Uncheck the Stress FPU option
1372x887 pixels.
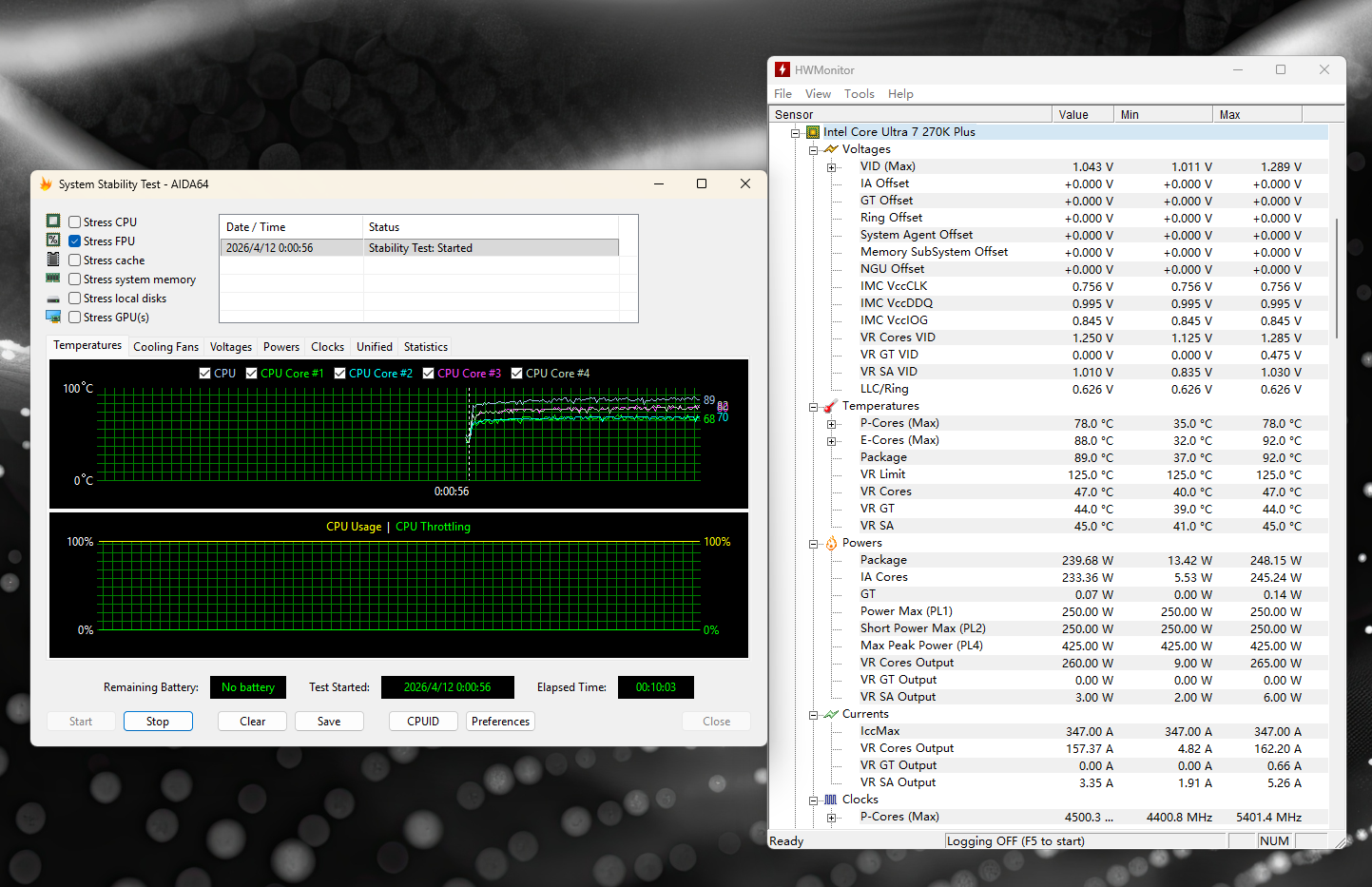click(x=75, y=241)
